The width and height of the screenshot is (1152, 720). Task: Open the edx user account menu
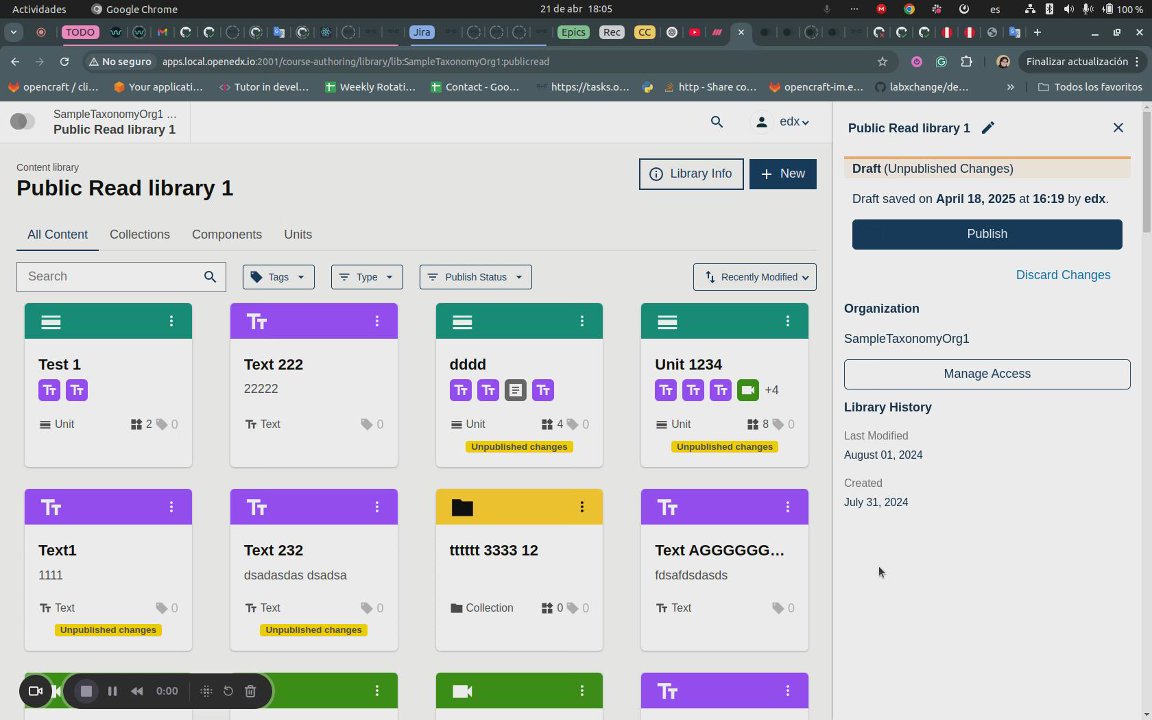click(782, 122)
